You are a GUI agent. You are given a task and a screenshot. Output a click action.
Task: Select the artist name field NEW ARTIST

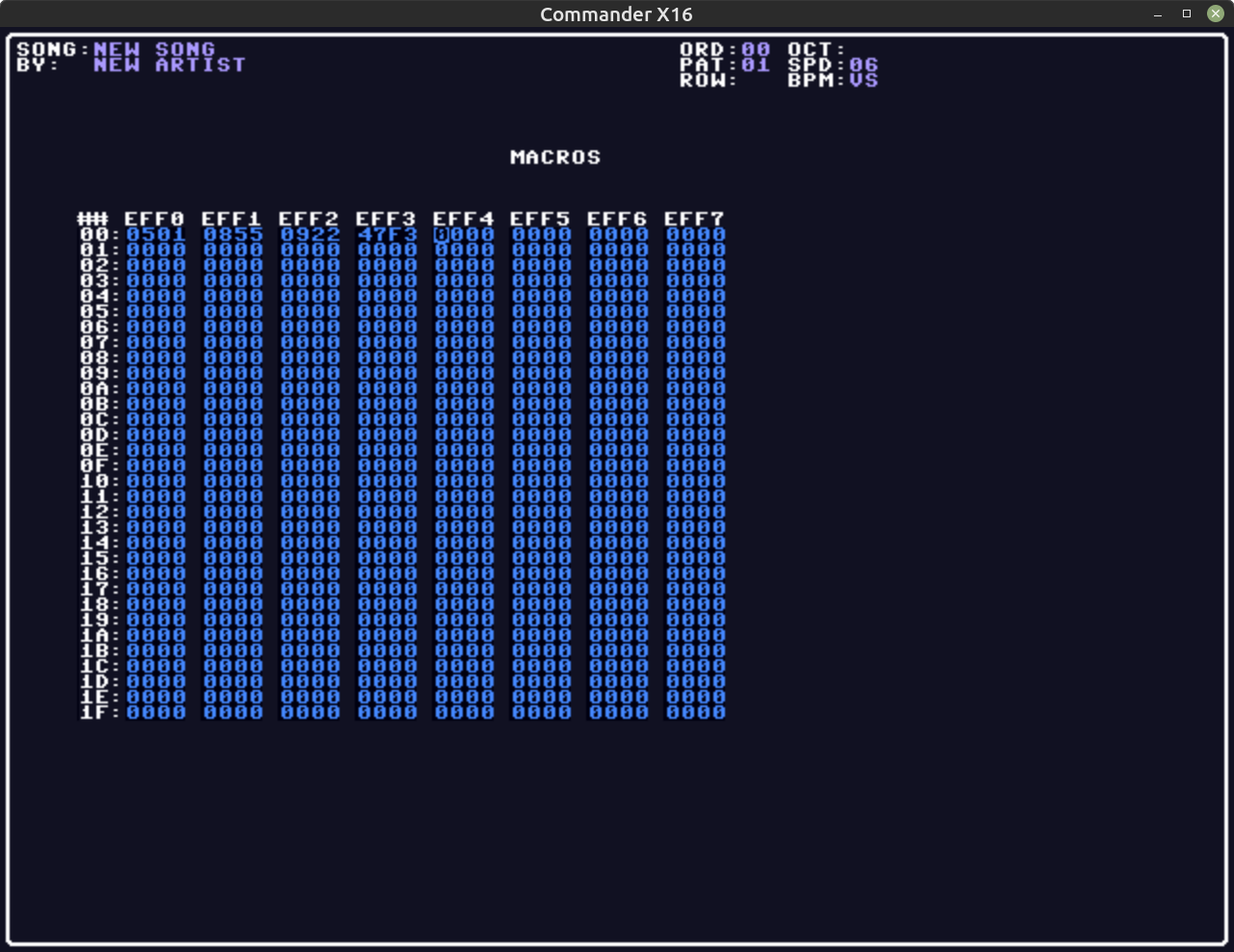(x=170, y=65)
